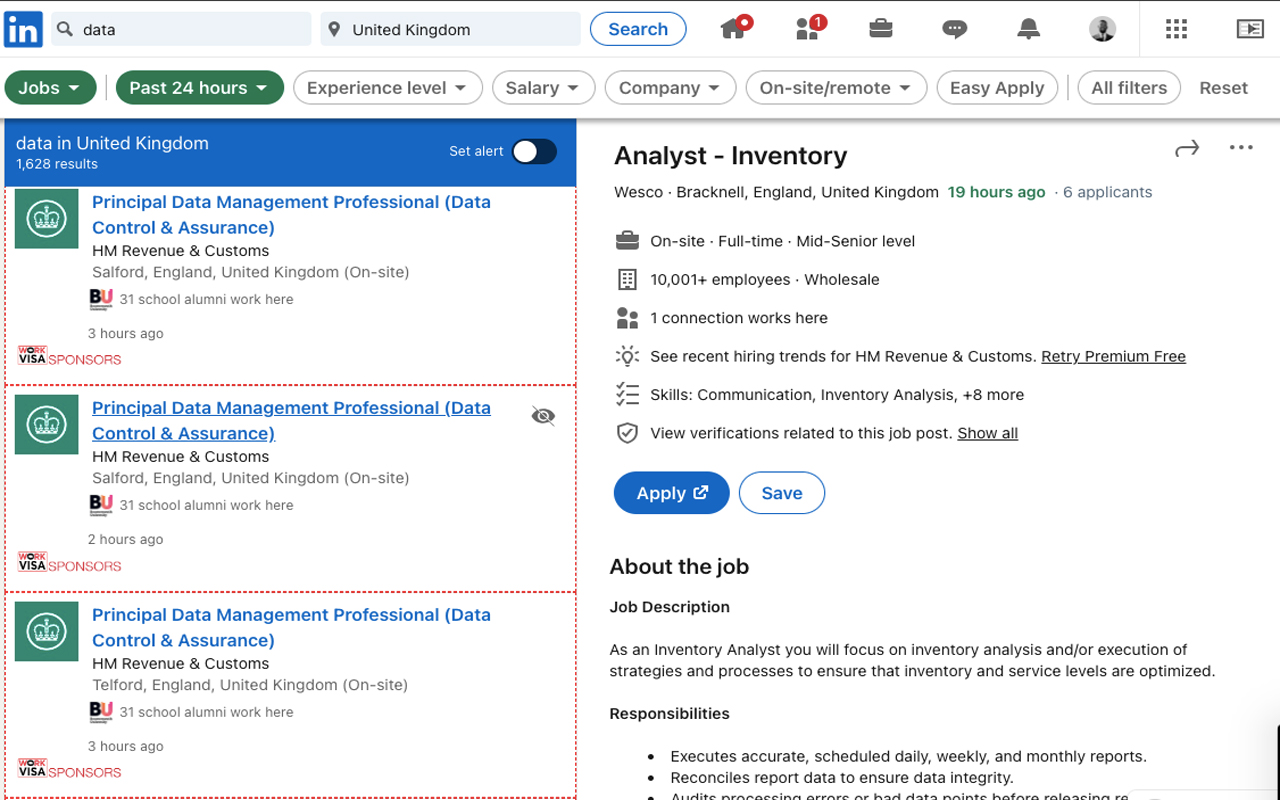
Task: Hide the 2 hours ago HMRC job
Action: coord(543,416)
